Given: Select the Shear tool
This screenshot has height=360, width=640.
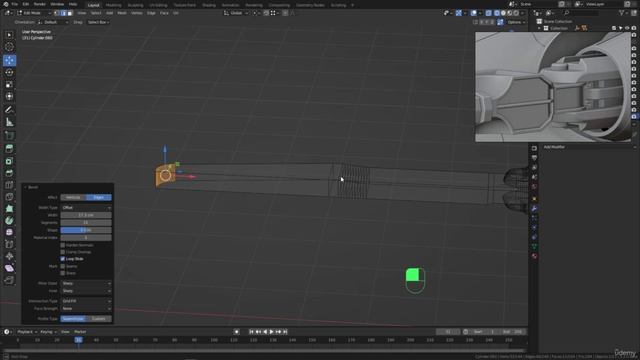Looking at the screenshot, I should coord(9,269).
